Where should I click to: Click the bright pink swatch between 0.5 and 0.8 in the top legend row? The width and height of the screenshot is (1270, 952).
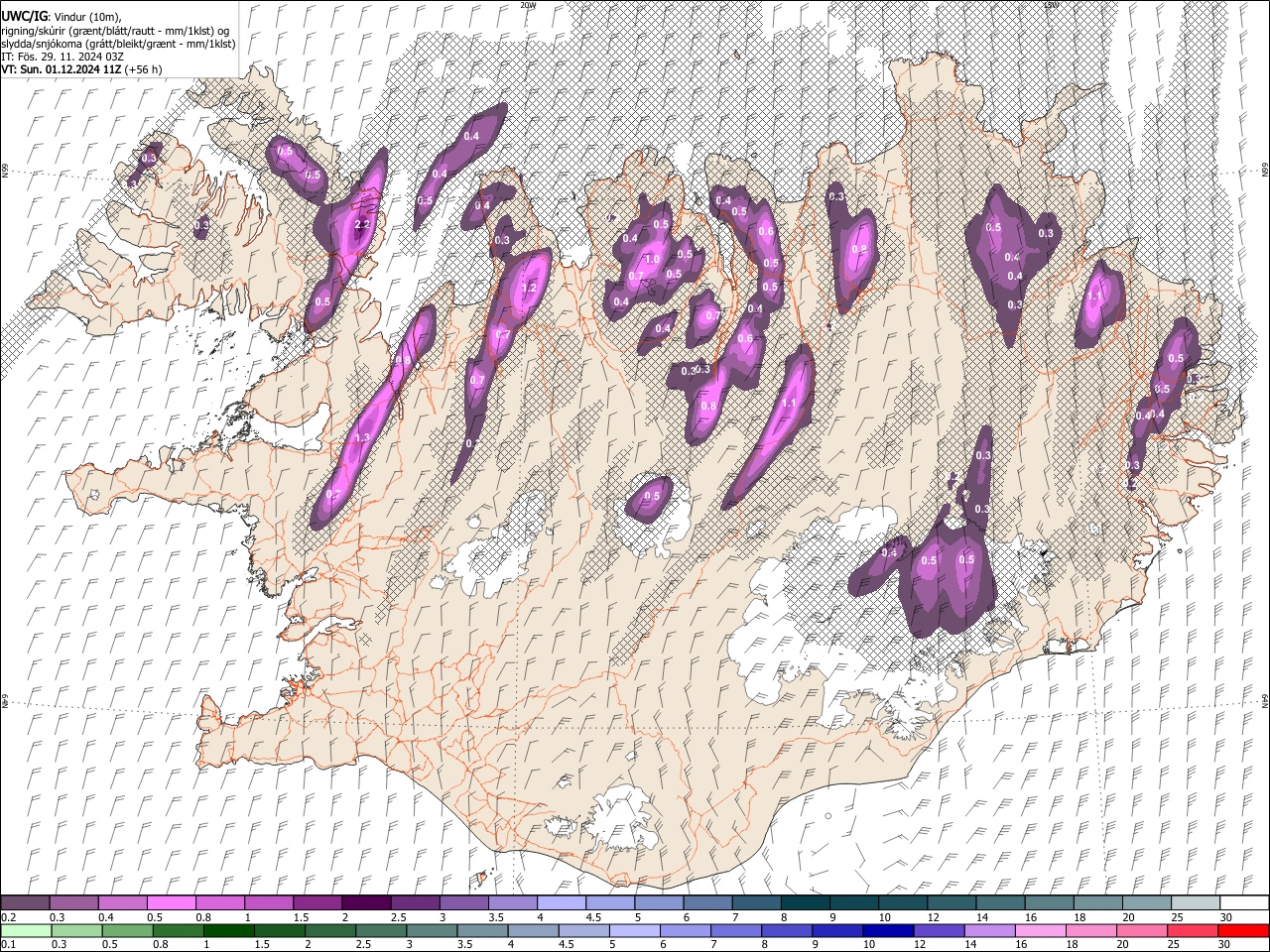tap(171, 902)
